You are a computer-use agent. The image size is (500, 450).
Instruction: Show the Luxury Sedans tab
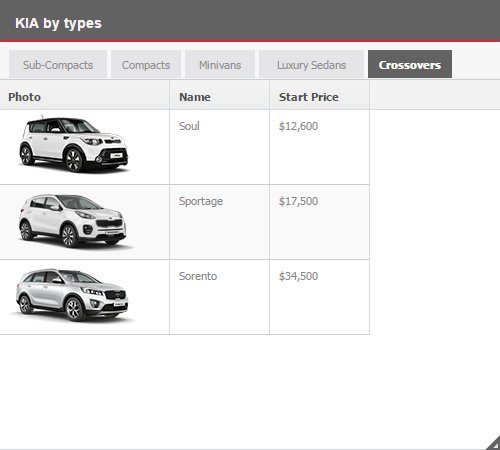[311, 64]
